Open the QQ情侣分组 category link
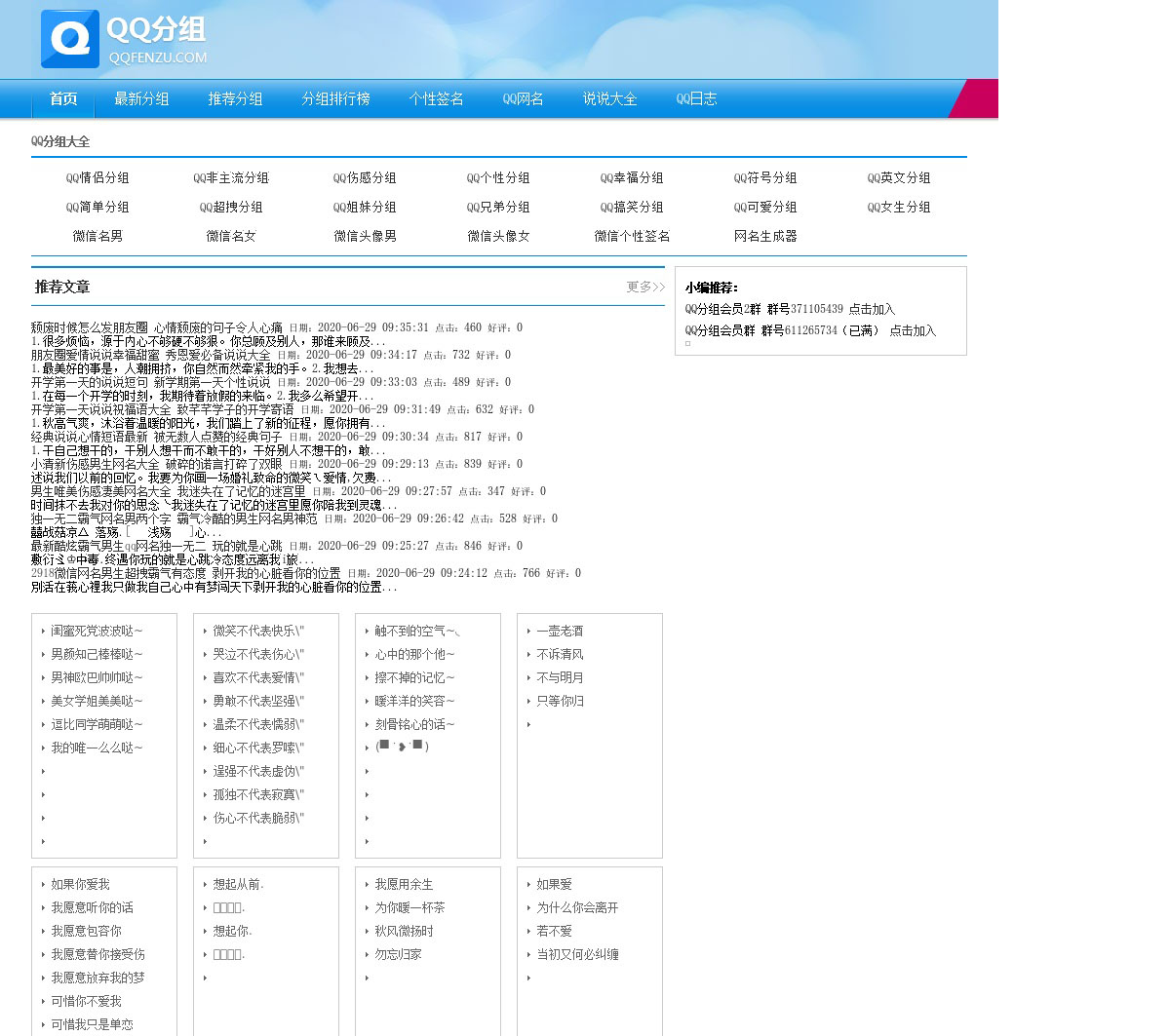This screenshot has width=1170, height=1036. coord(97,177)
